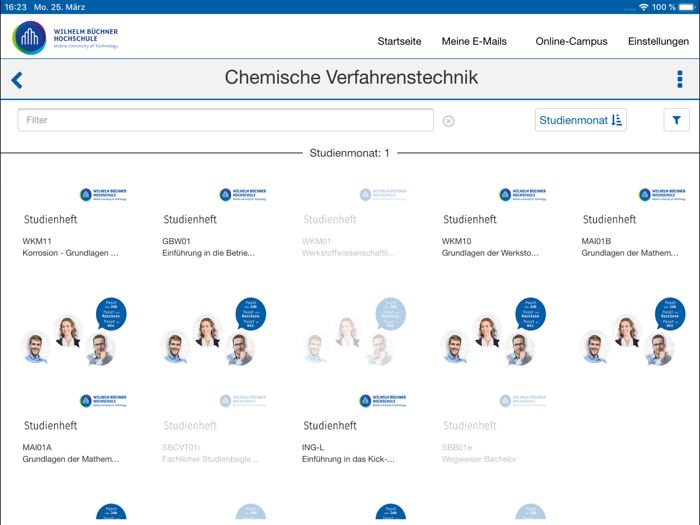Click the small school logo on ING-L card
700x525 pixels.
coord(383,401)
